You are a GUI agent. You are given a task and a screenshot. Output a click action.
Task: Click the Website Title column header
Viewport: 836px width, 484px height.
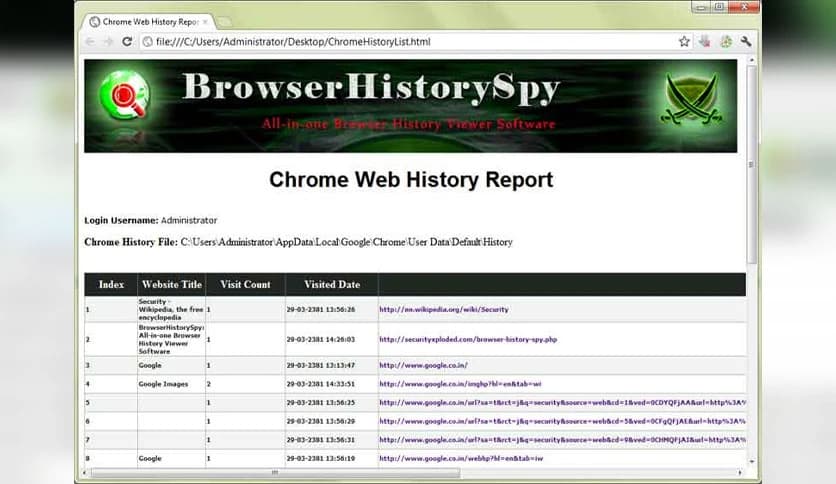pos(172,285)
